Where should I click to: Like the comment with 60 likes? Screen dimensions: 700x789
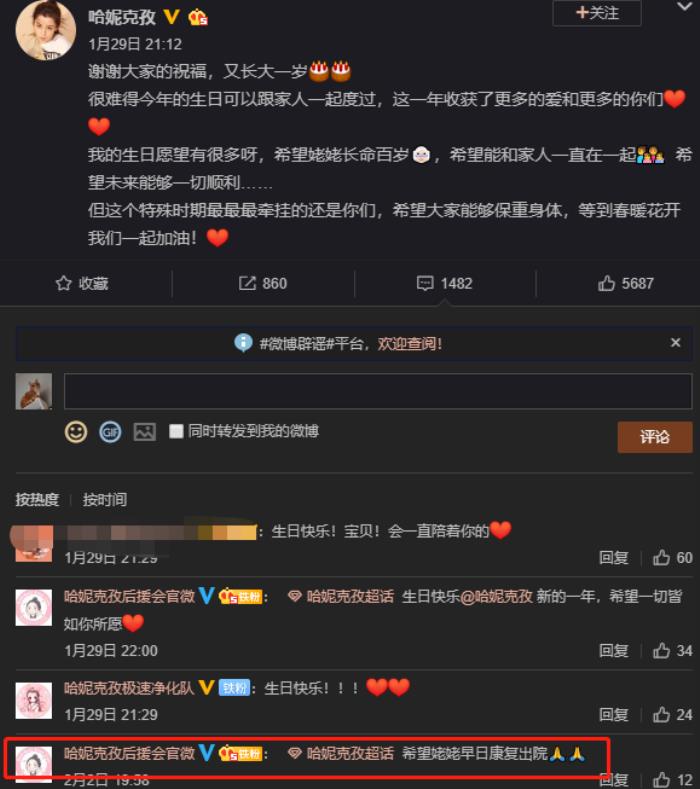point(661,558)
